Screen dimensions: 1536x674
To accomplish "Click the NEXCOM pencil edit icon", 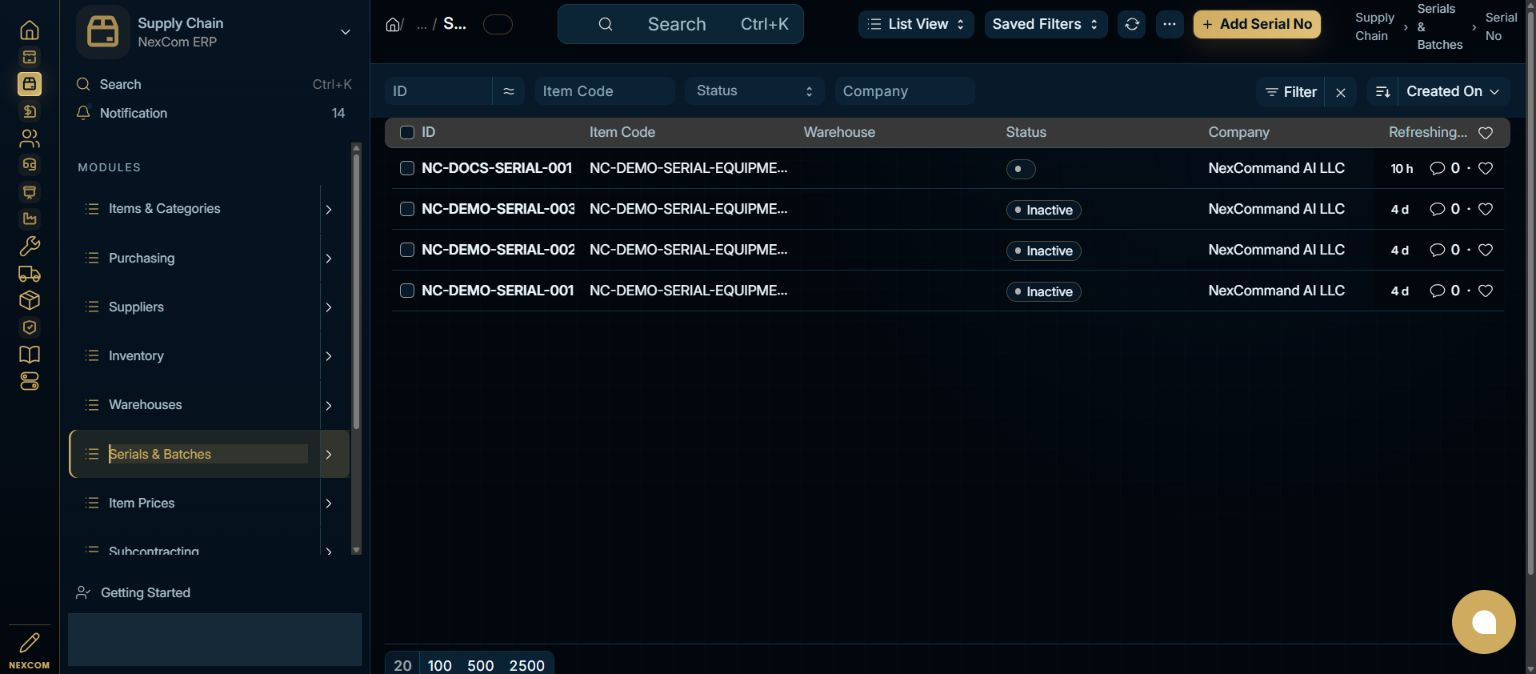I will [x=29, y=643].
